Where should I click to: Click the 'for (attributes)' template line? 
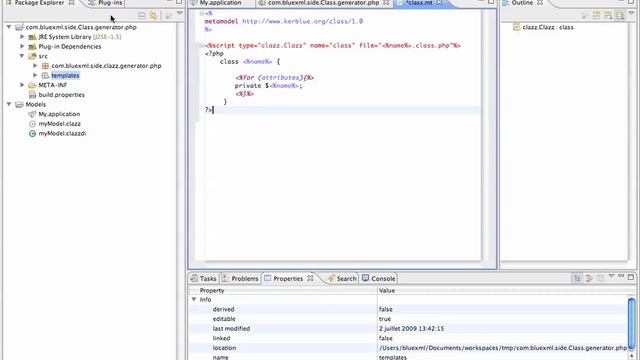(274, 78)
